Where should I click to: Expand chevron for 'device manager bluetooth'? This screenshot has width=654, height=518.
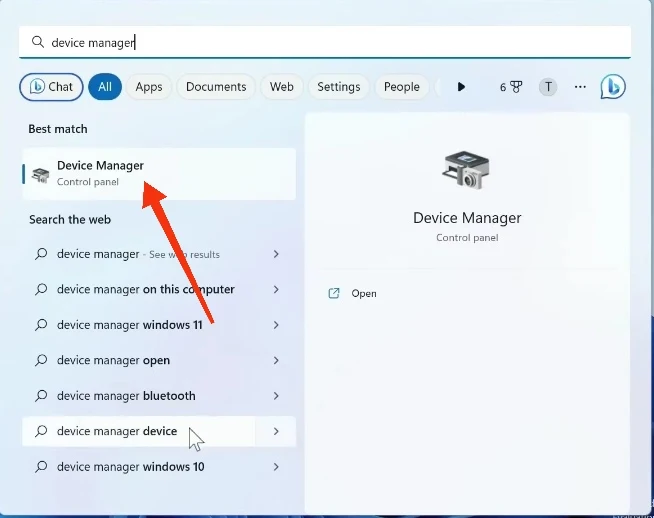point(276,396)
